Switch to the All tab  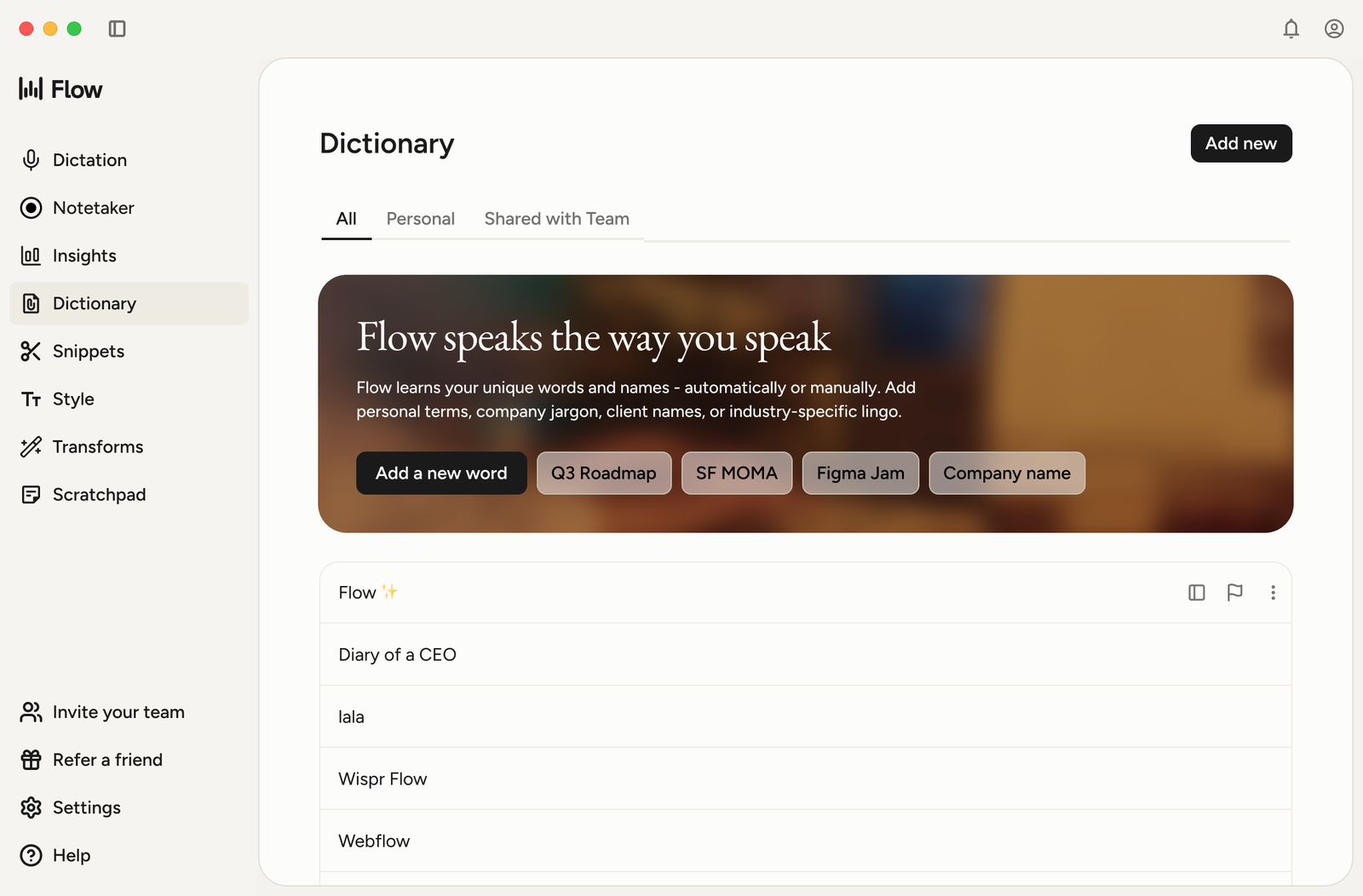tap(347, 219)
